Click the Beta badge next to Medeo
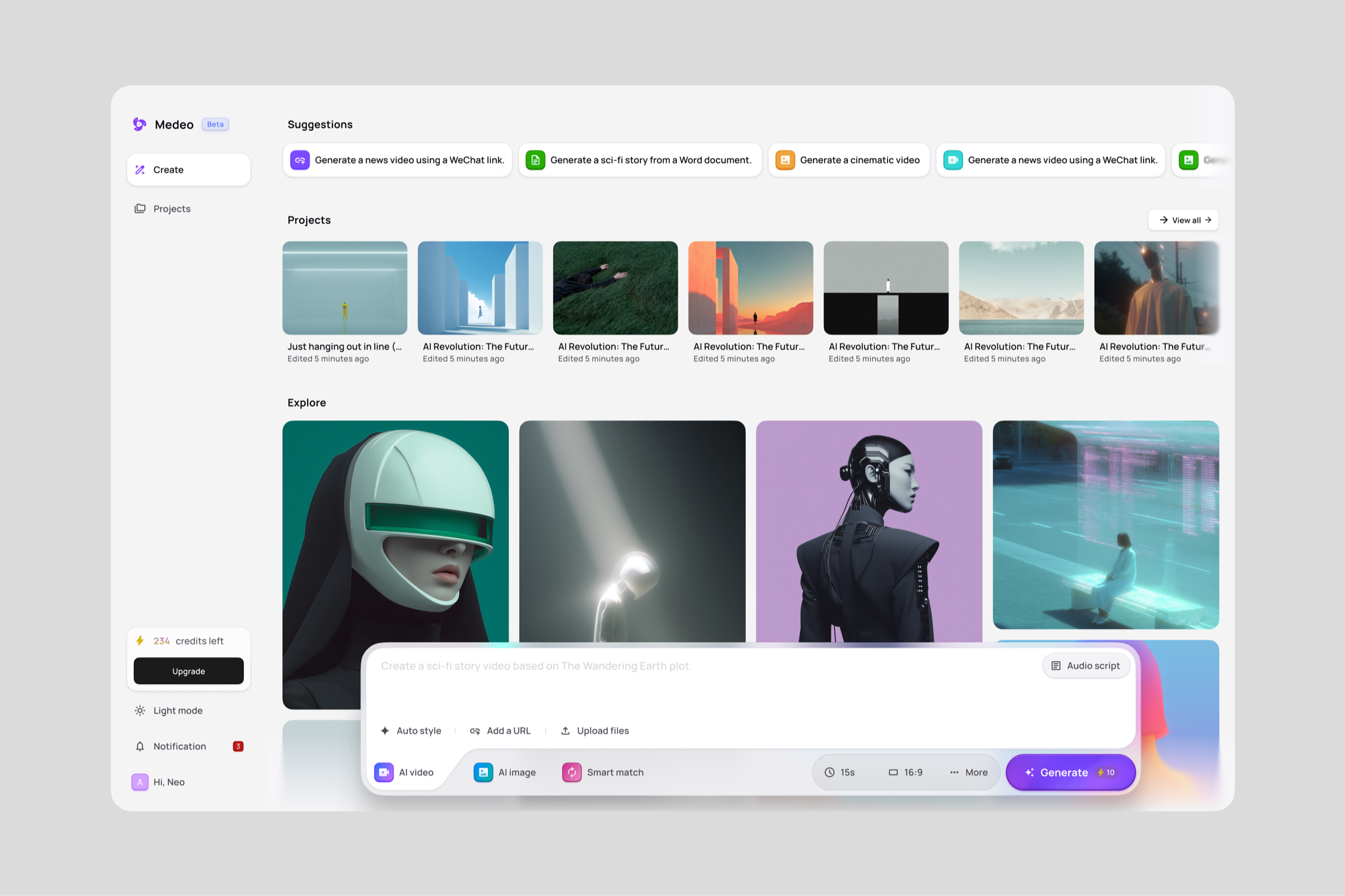 point(215,124)
